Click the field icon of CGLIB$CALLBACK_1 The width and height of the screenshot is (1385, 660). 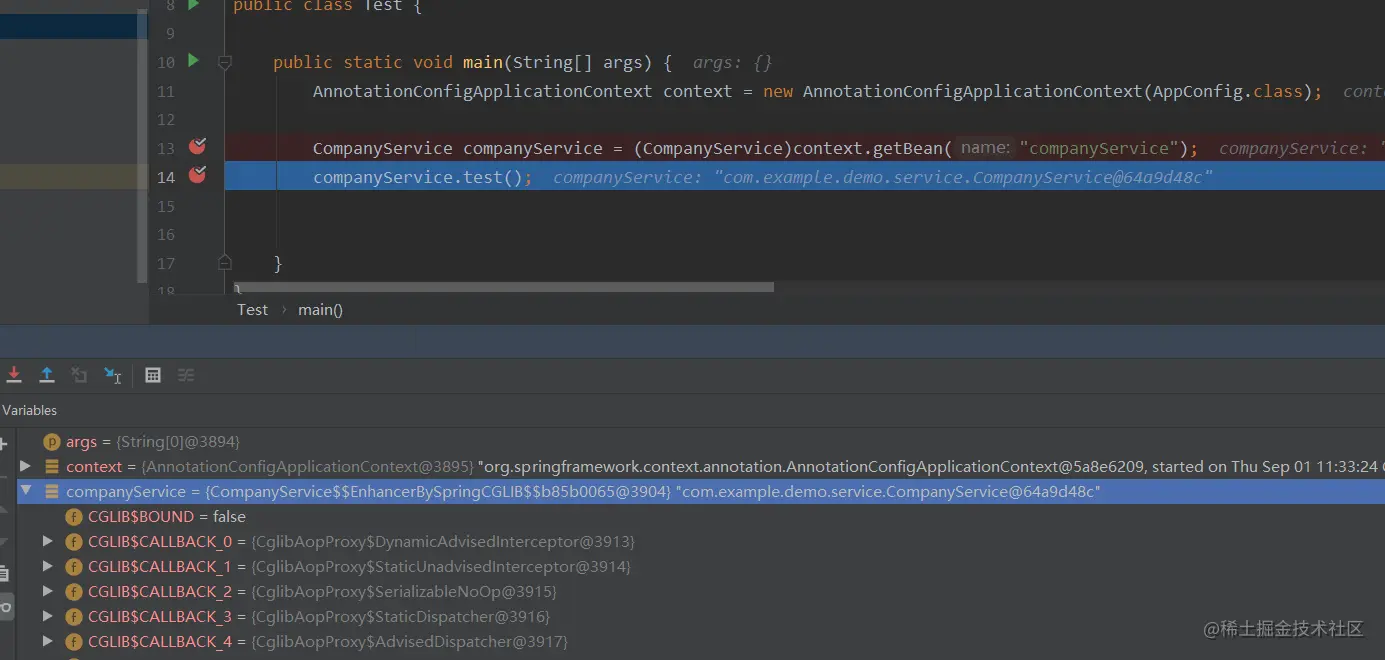coord(74,566)
